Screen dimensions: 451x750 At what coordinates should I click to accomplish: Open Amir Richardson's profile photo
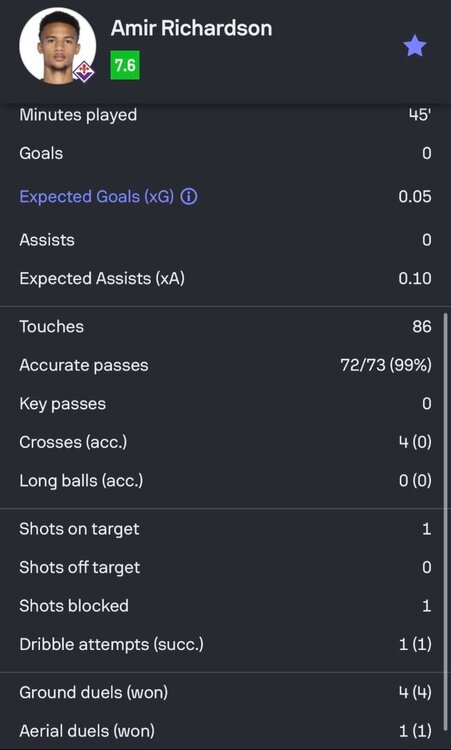point(57,46)
